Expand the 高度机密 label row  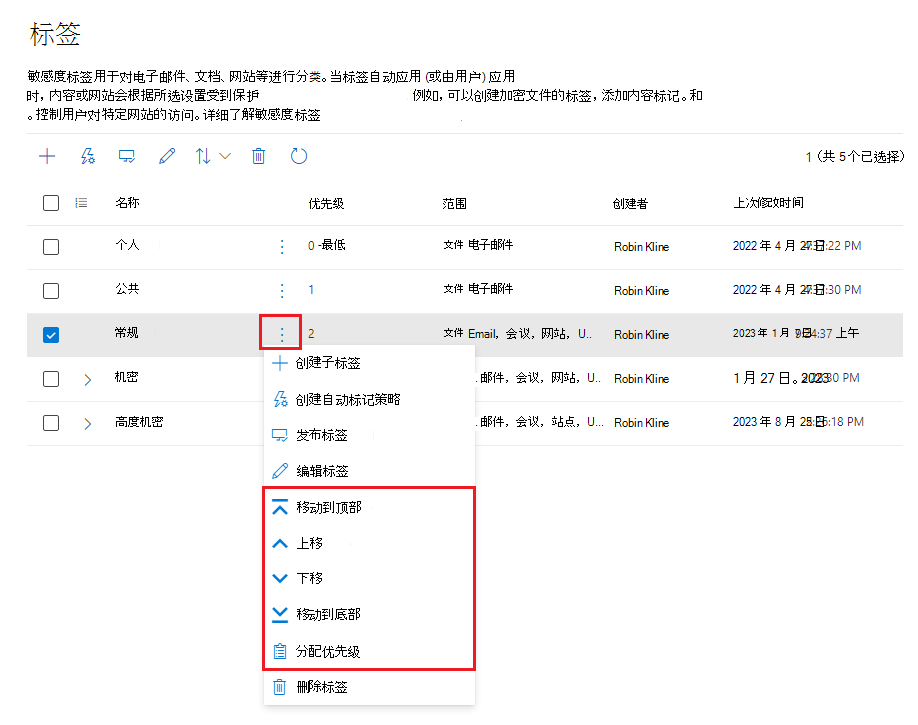click(x=86, y=422)
